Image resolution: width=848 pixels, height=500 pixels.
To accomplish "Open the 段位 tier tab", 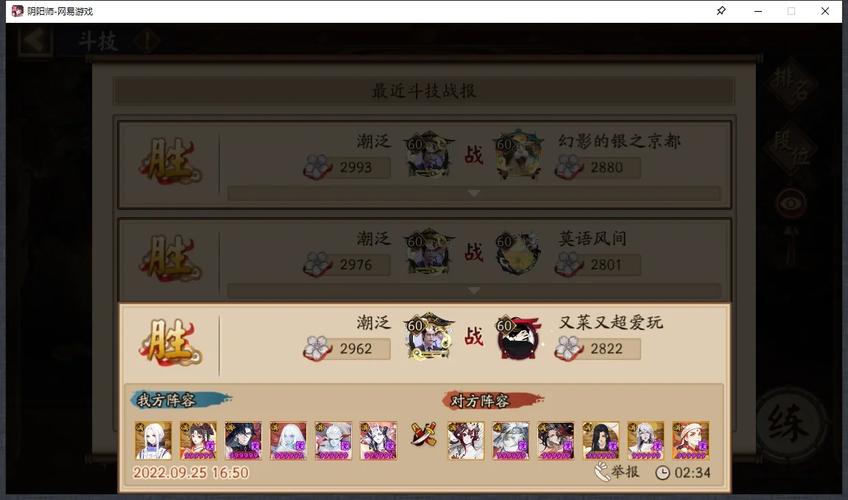I will [x=791, y=149].
